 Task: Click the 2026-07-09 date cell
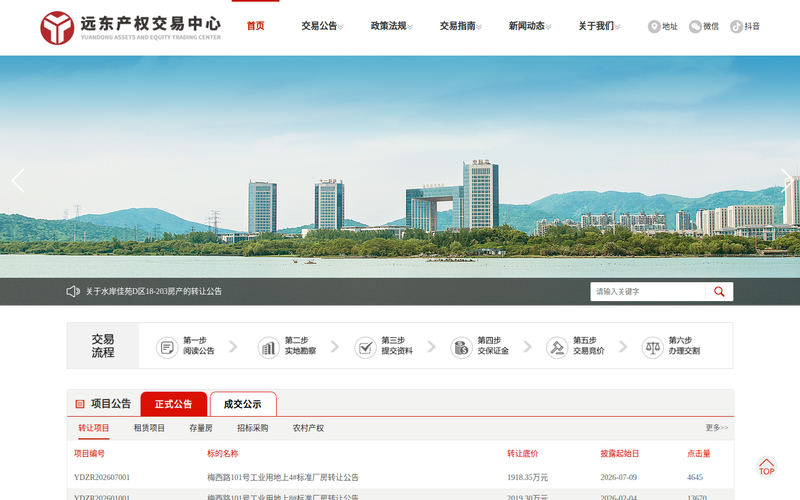click(x=619, y=478)
